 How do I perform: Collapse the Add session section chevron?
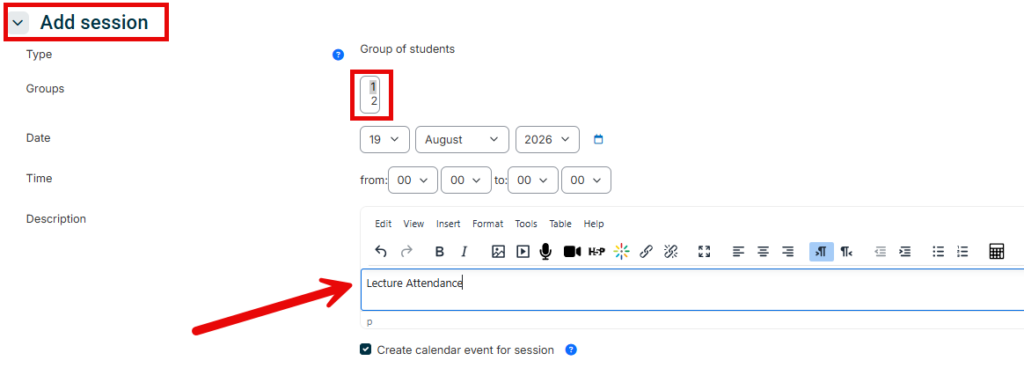pos(18,23)
